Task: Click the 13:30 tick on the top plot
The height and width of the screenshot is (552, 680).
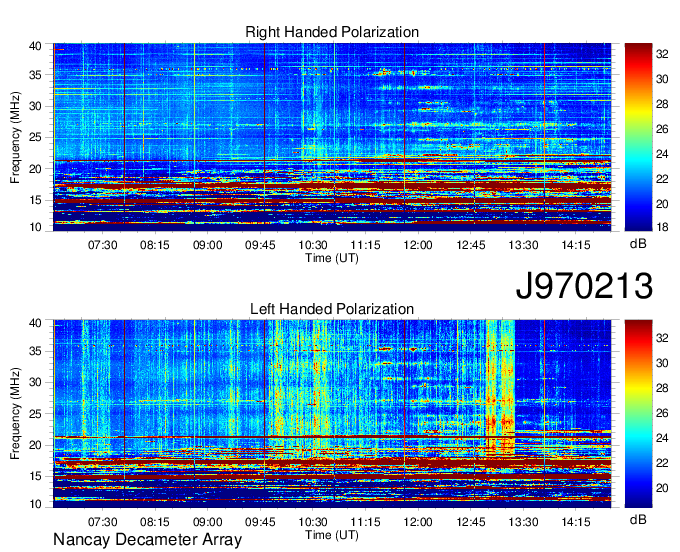Action: [x=523, y=245]
